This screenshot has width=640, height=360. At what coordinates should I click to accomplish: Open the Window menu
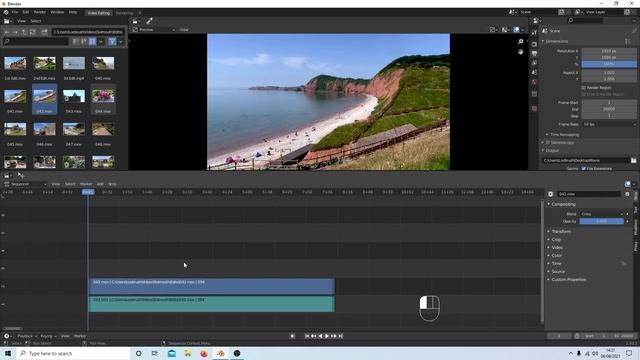(x=57, y=12)
